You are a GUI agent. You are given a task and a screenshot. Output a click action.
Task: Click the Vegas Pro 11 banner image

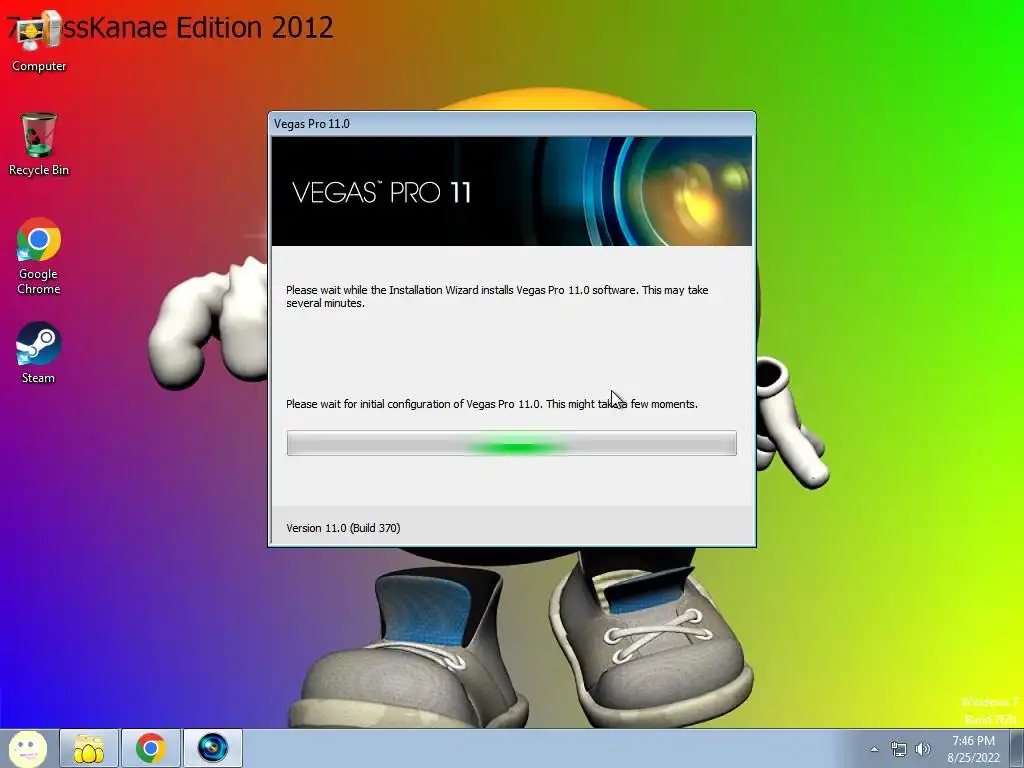point(511,191)
